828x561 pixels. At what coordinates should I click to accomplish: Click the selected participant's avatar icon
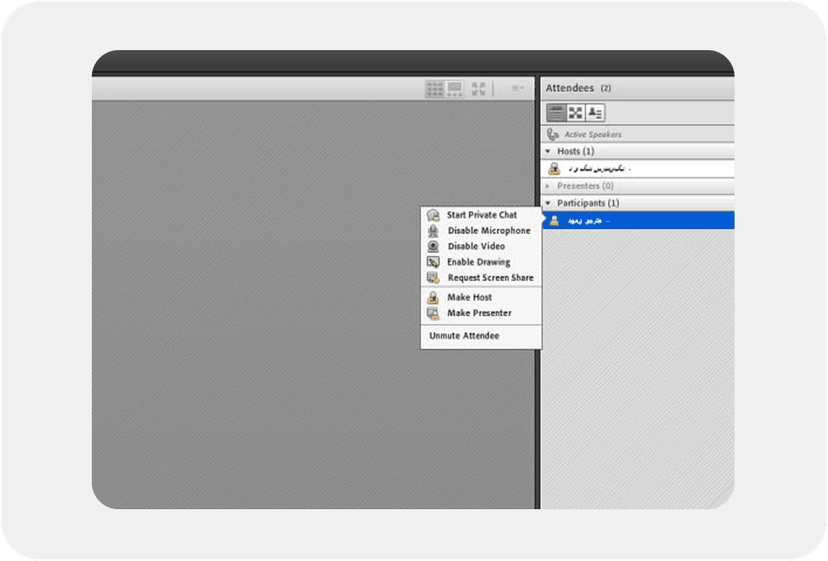click(554, 220)
